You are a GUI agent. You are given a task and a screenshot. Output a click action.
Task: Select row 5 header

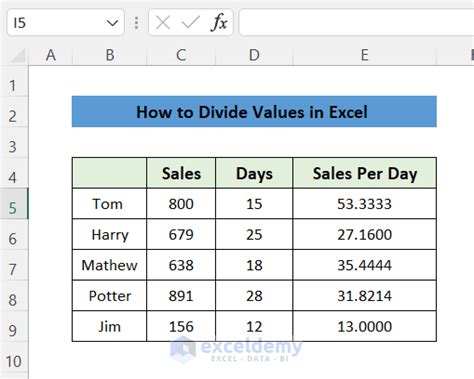pyautogui.click(x=14, y=204)
